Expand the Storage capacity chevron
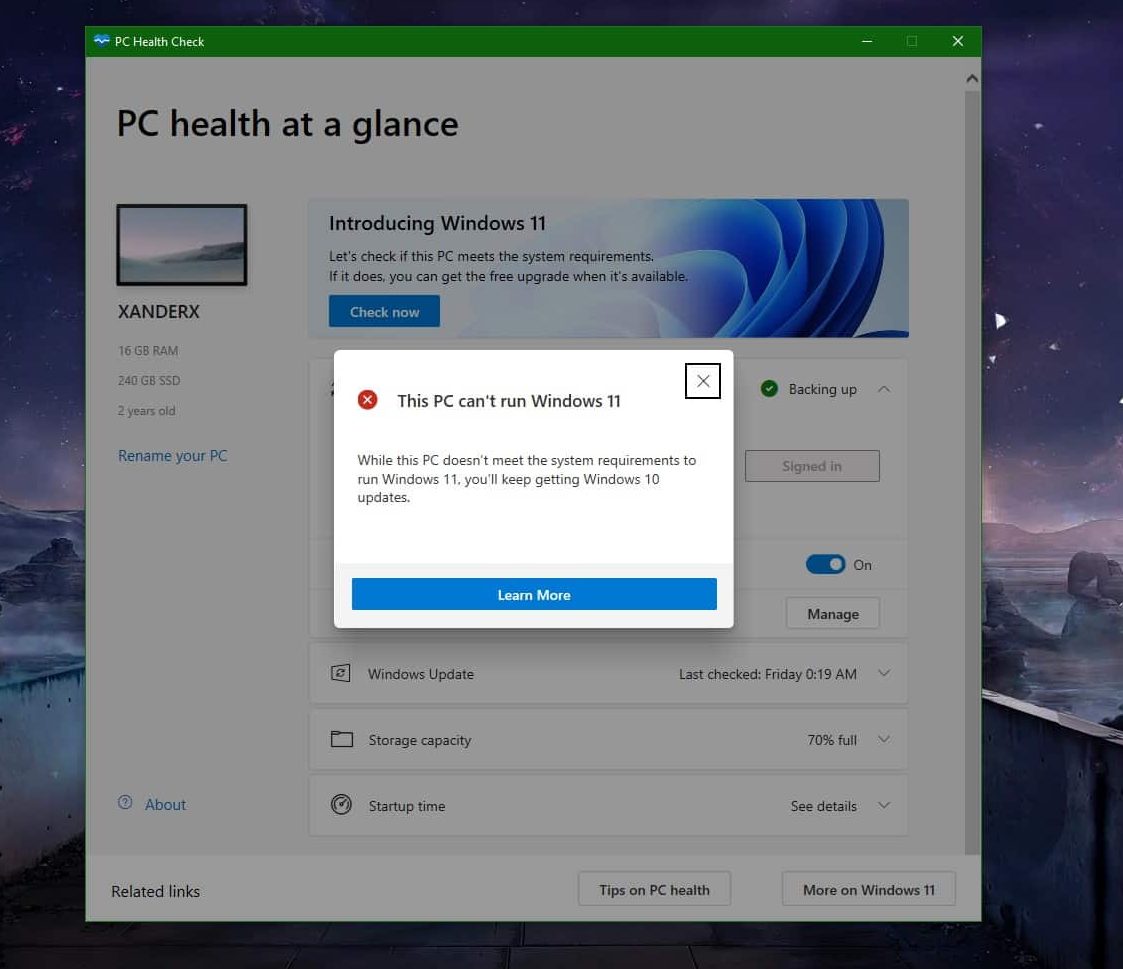Viewport: 1123px width, 969px height. point(884,739)
